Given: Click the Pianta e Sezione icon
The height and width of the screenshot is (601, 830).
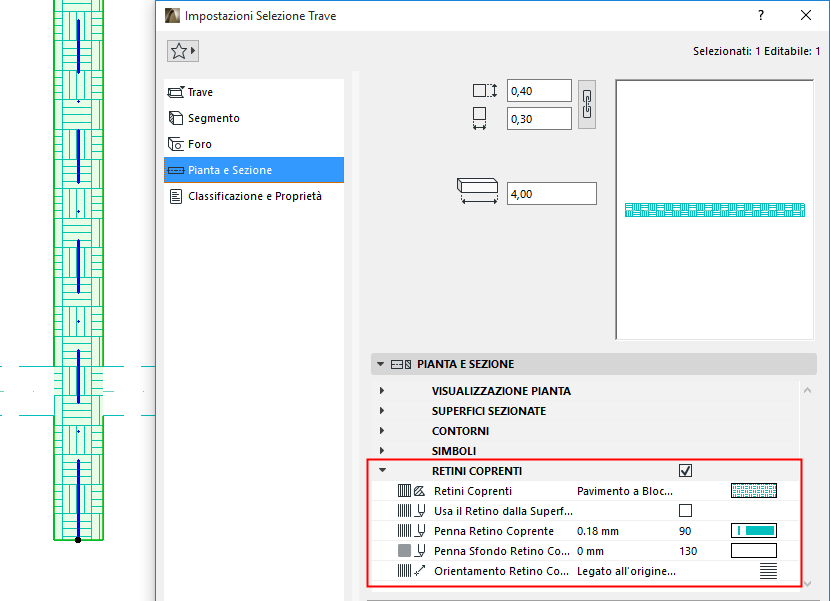Looking at the screenshot, I should pyautogui.click(x=176, y=171).
